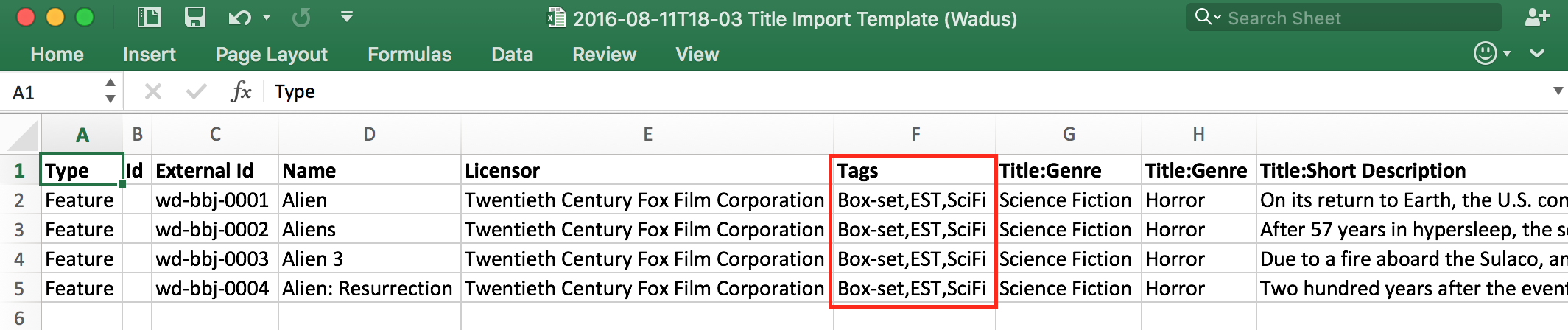Select the cell containing Alien: Resurrection
Viewport: 1568px width, 330px height.
(x=368, y=288)
